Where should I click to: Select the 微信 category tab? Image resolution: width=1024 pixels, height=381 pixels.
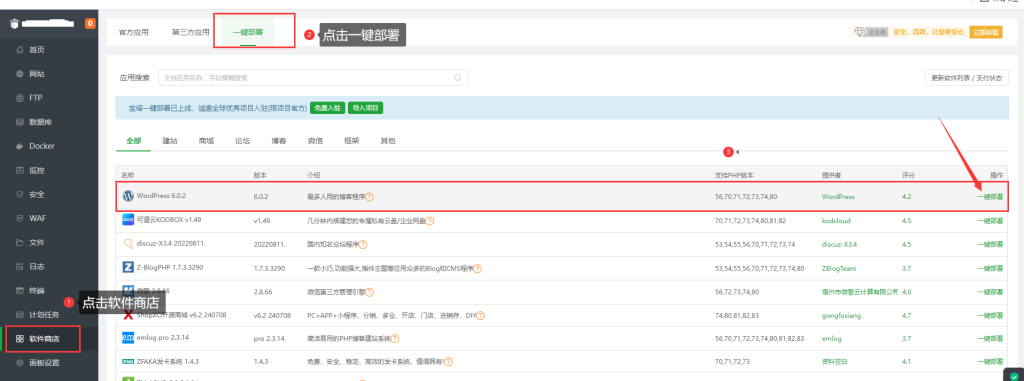coord(315,141)
